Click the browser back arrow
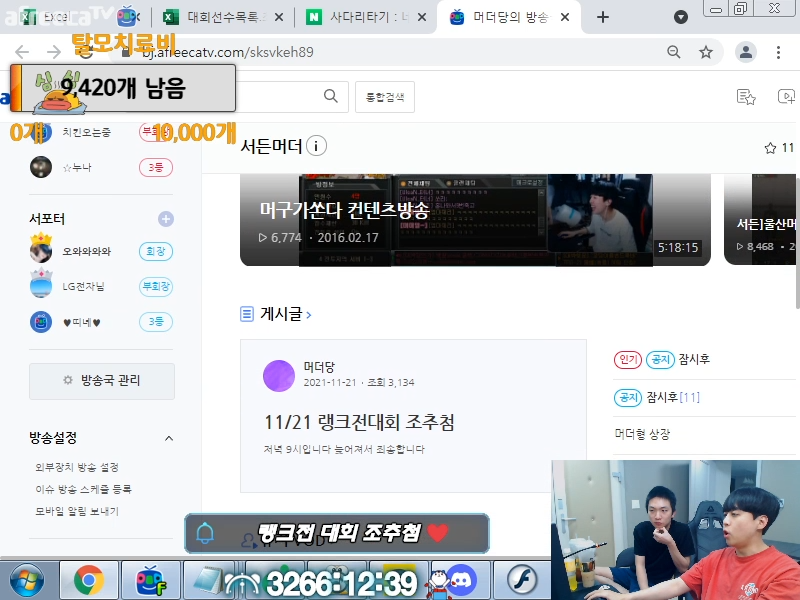Image resolution: width=800 pixels, height=600 pixels. [22, 52]
